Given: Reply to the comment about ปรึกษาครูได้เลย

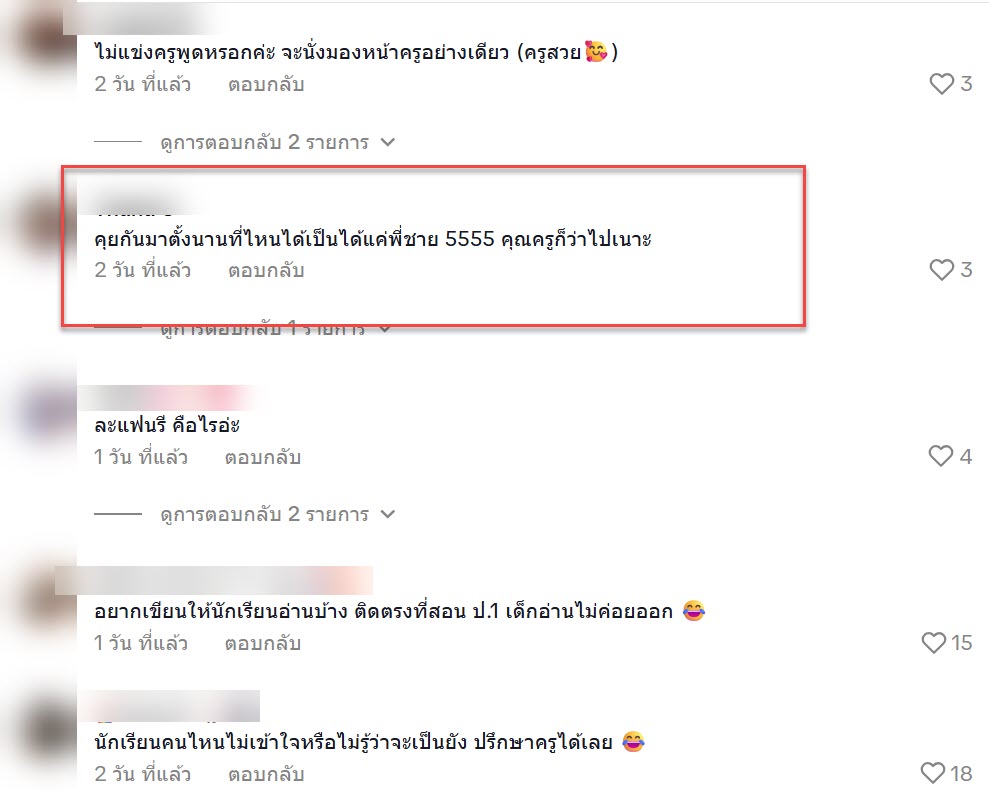Looking at the screenshot, I should tap(266, 774).
